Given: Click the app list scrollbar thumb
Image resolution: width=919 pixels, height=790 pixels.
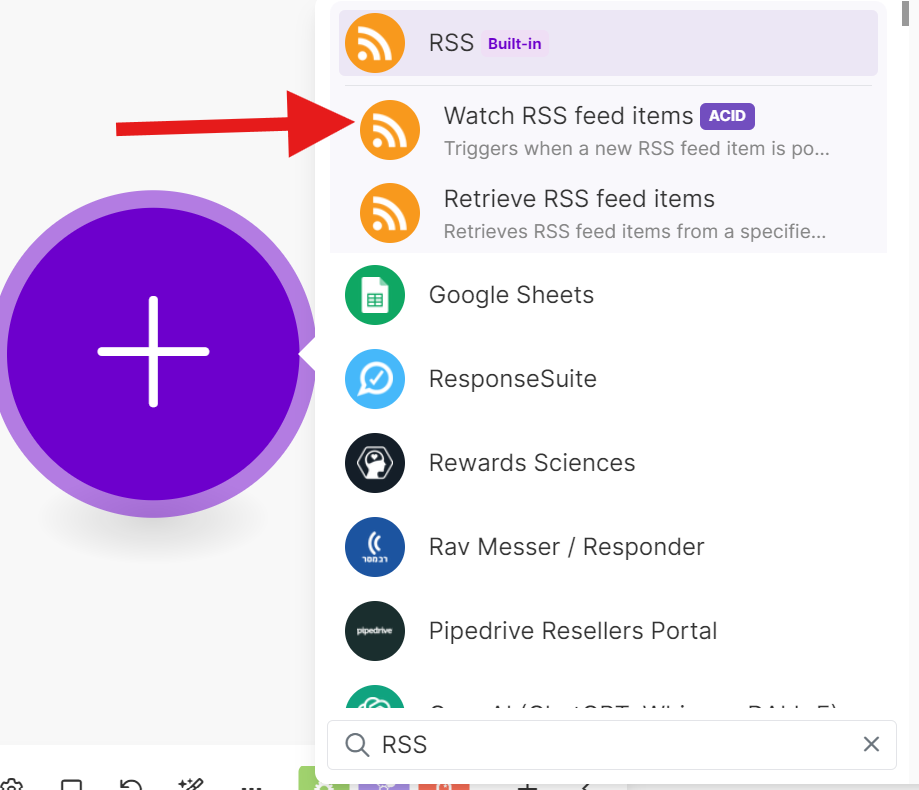Looking at the screenshot, I should (905, 13).
